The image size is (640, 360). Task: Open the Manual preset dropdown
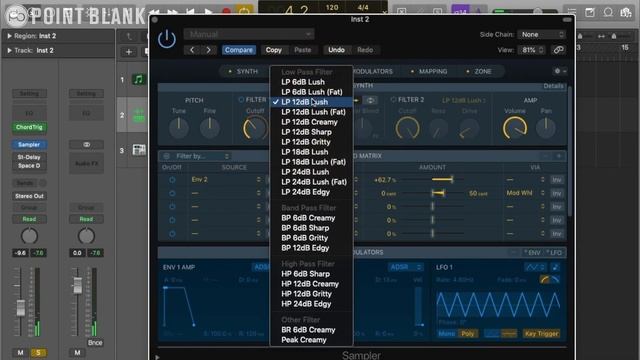point(249,34)
